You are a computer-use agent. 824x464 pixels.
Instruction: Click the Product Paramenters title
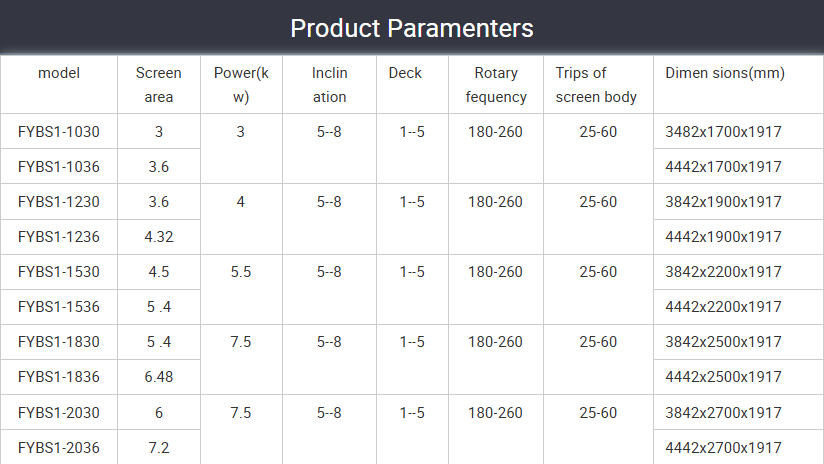coord(411,27)
